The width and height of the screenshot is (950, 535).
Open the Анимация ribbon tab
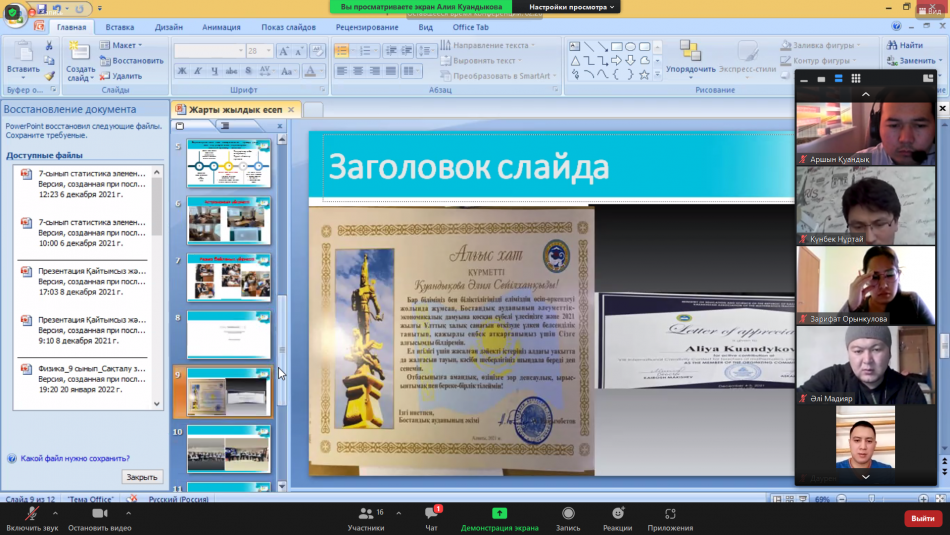click(221, 27)
